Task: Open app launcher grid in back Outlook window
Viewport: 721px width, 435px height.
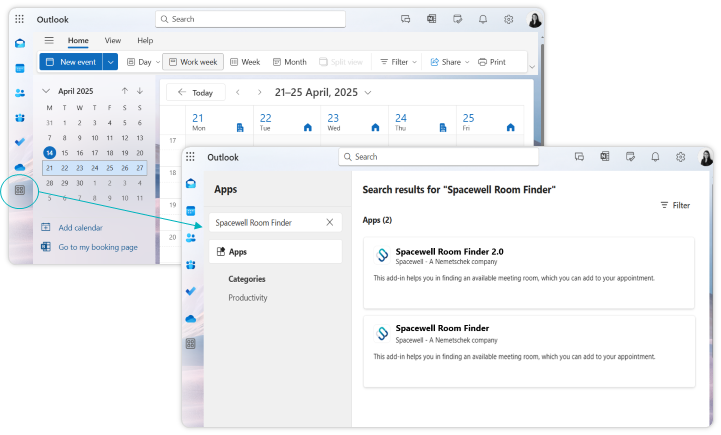Action: click(19, 19)
